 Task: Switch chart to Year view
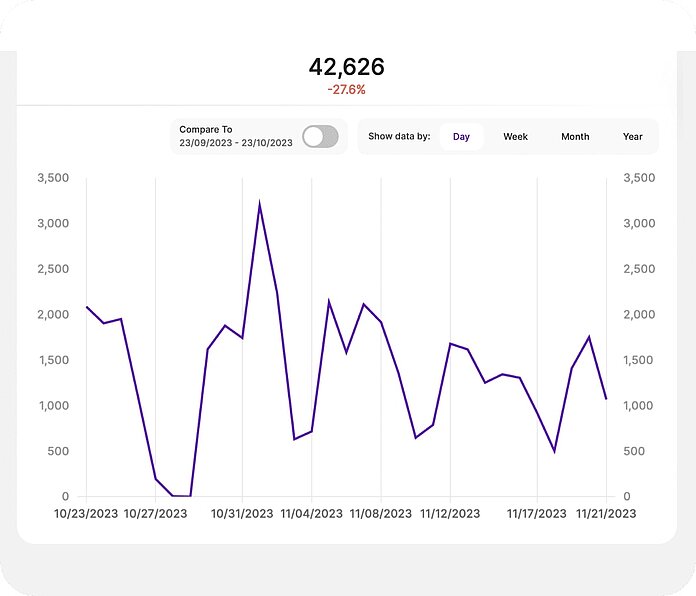click(632, 137)
